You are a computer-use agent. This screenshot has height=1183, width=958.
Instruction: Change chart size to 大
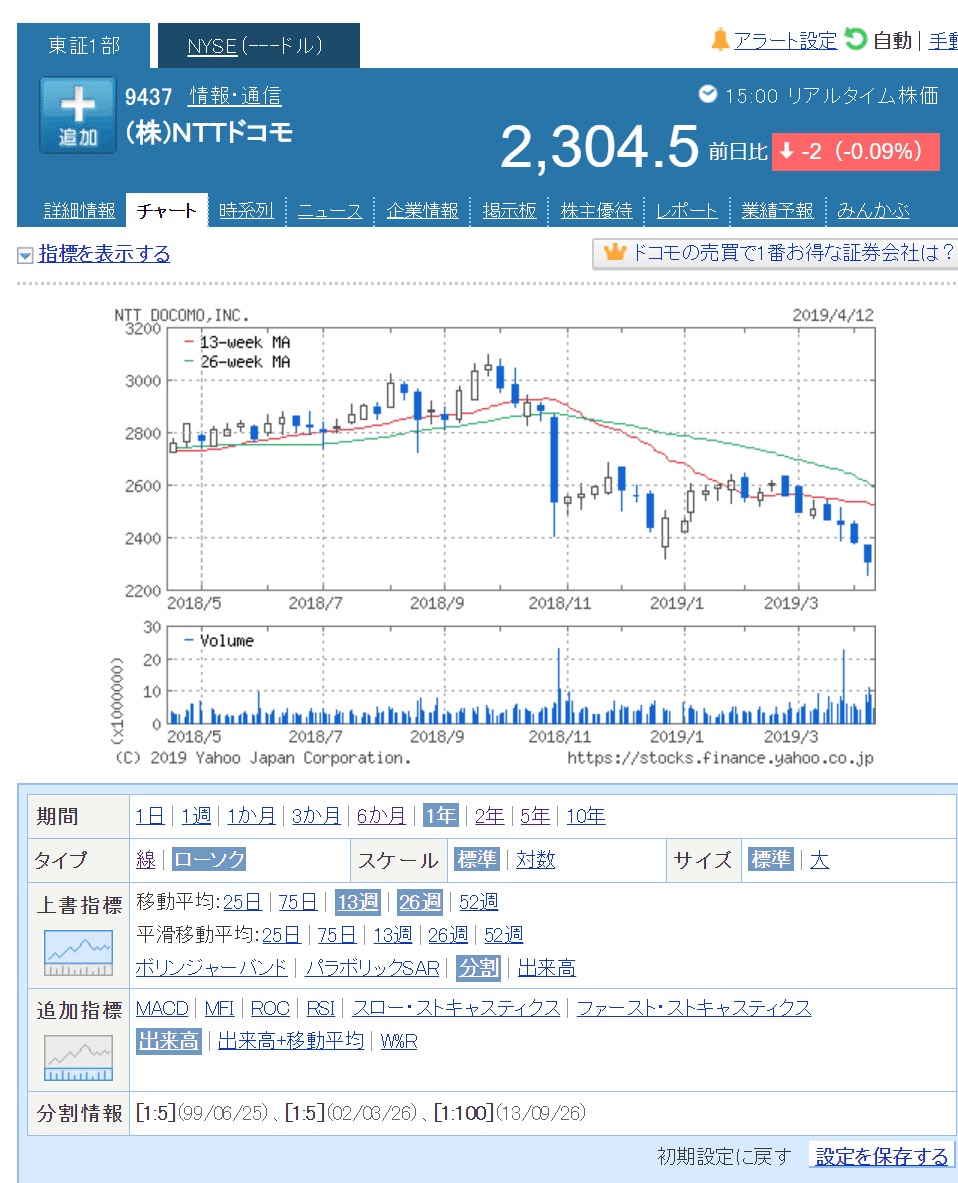click(x=819, y=860)
